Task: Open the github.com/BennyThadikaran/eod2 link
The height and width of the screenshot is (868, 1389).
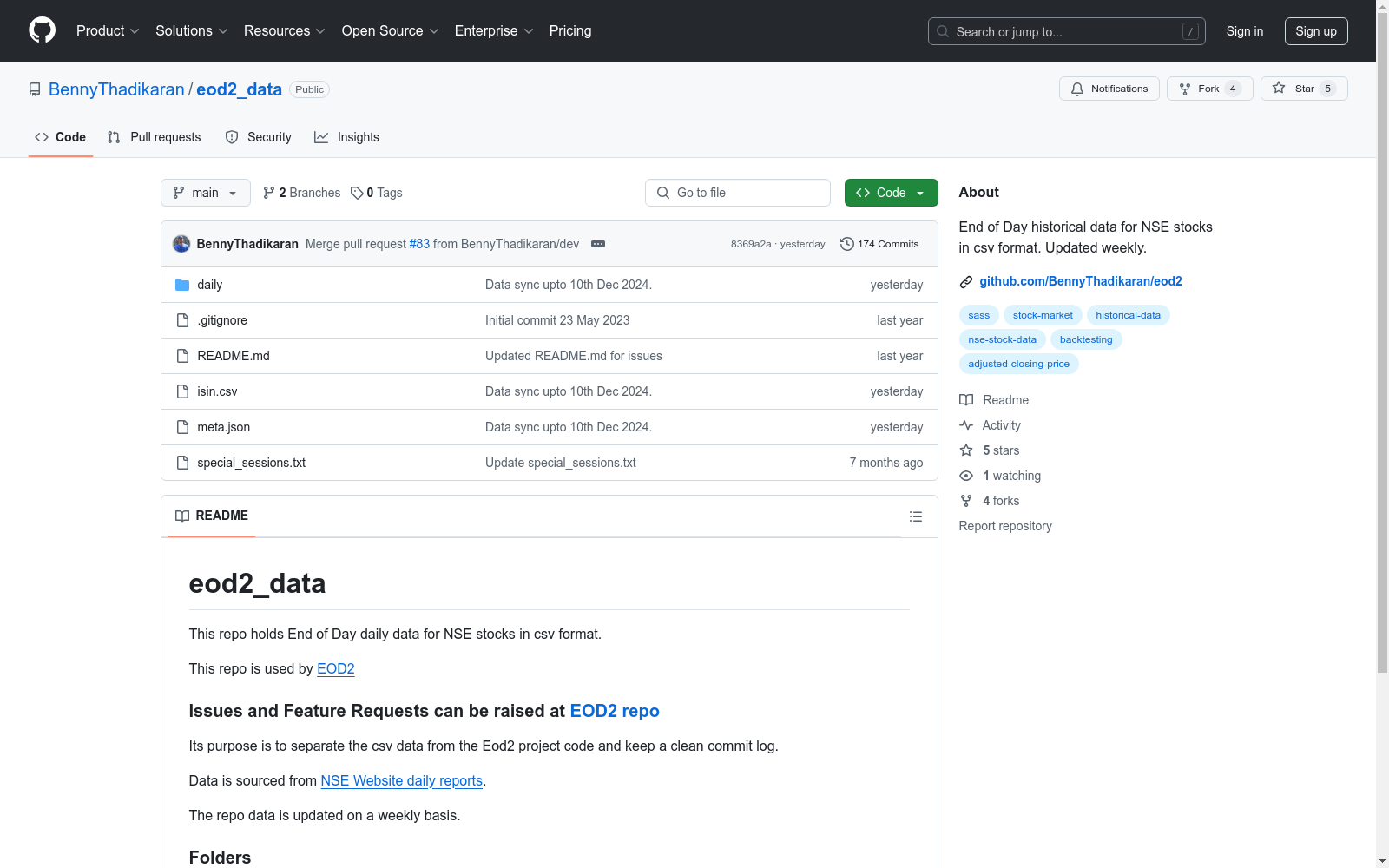Action: [x=1081, y=281]
